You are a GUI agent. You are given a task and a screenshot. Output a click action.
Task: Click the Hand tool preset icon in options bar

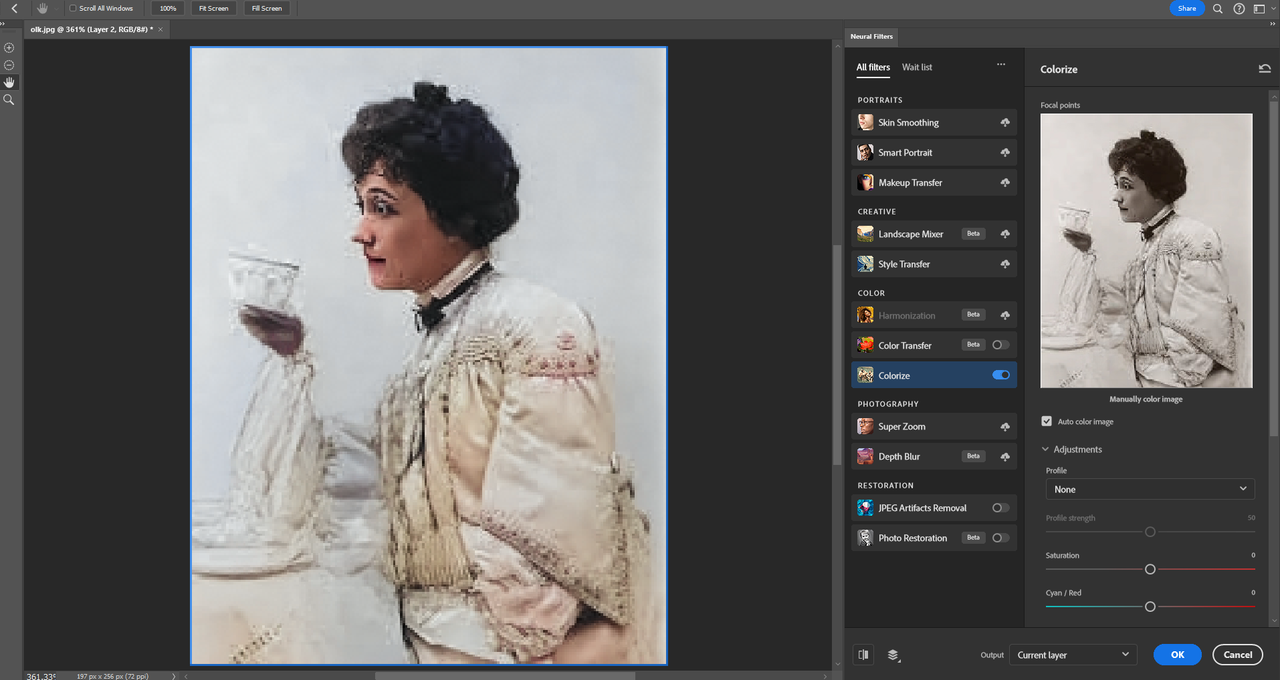[43, 8]
